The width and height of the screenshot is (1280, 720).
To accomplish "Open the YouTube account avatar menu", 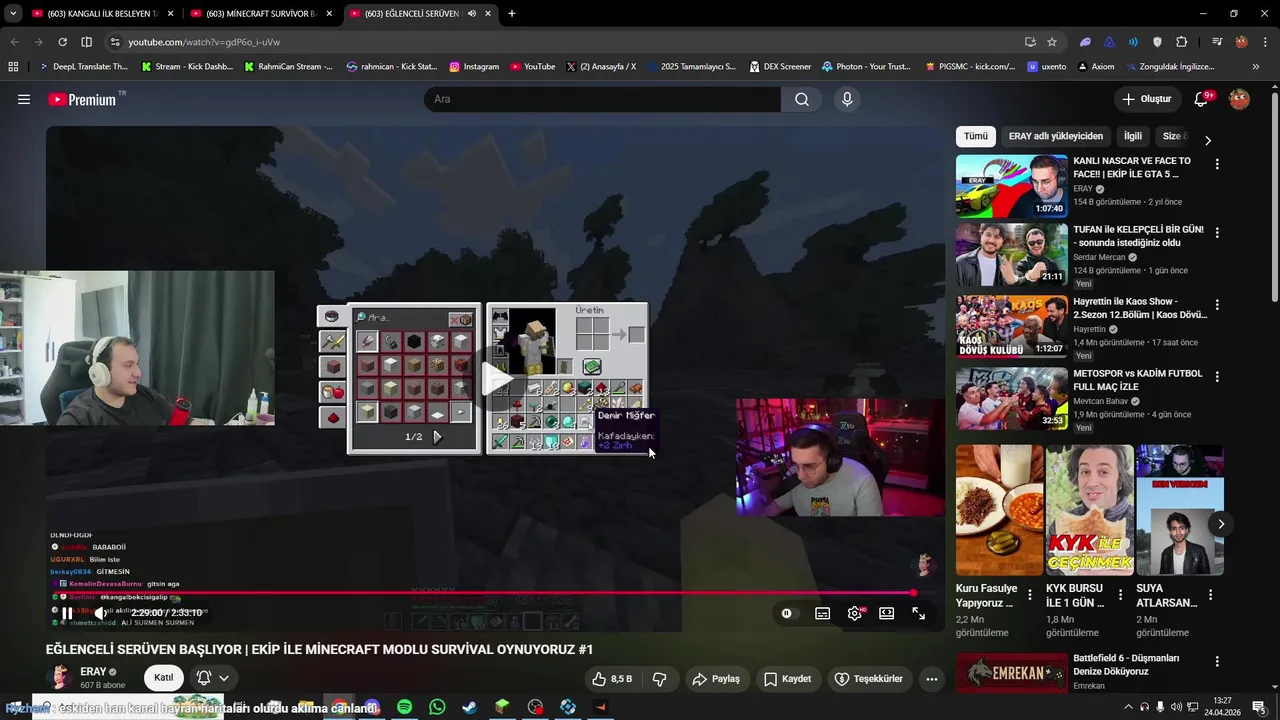I will click(x=1239, y=99).
